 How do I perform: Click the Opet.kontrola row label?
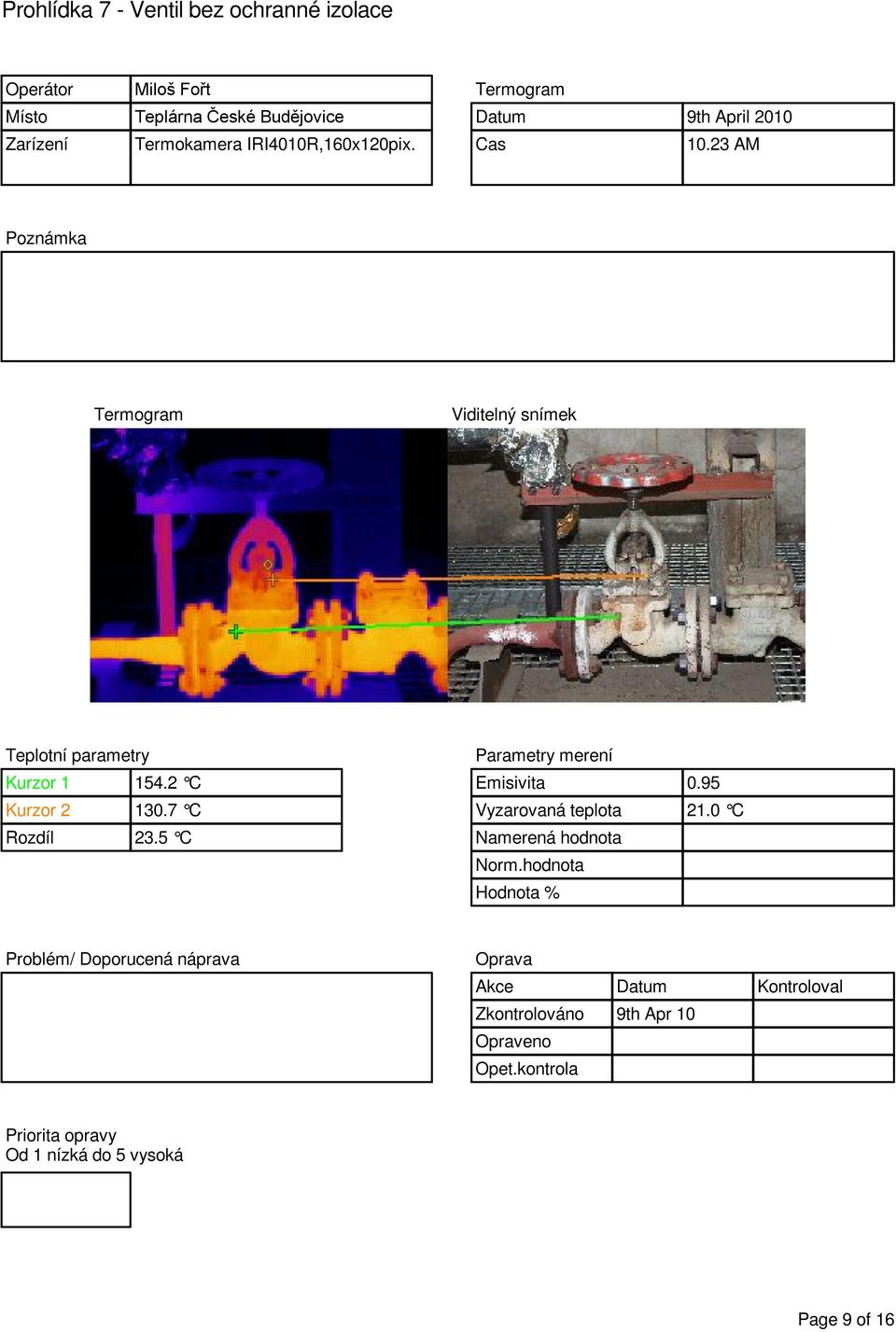pos(526,1069)
